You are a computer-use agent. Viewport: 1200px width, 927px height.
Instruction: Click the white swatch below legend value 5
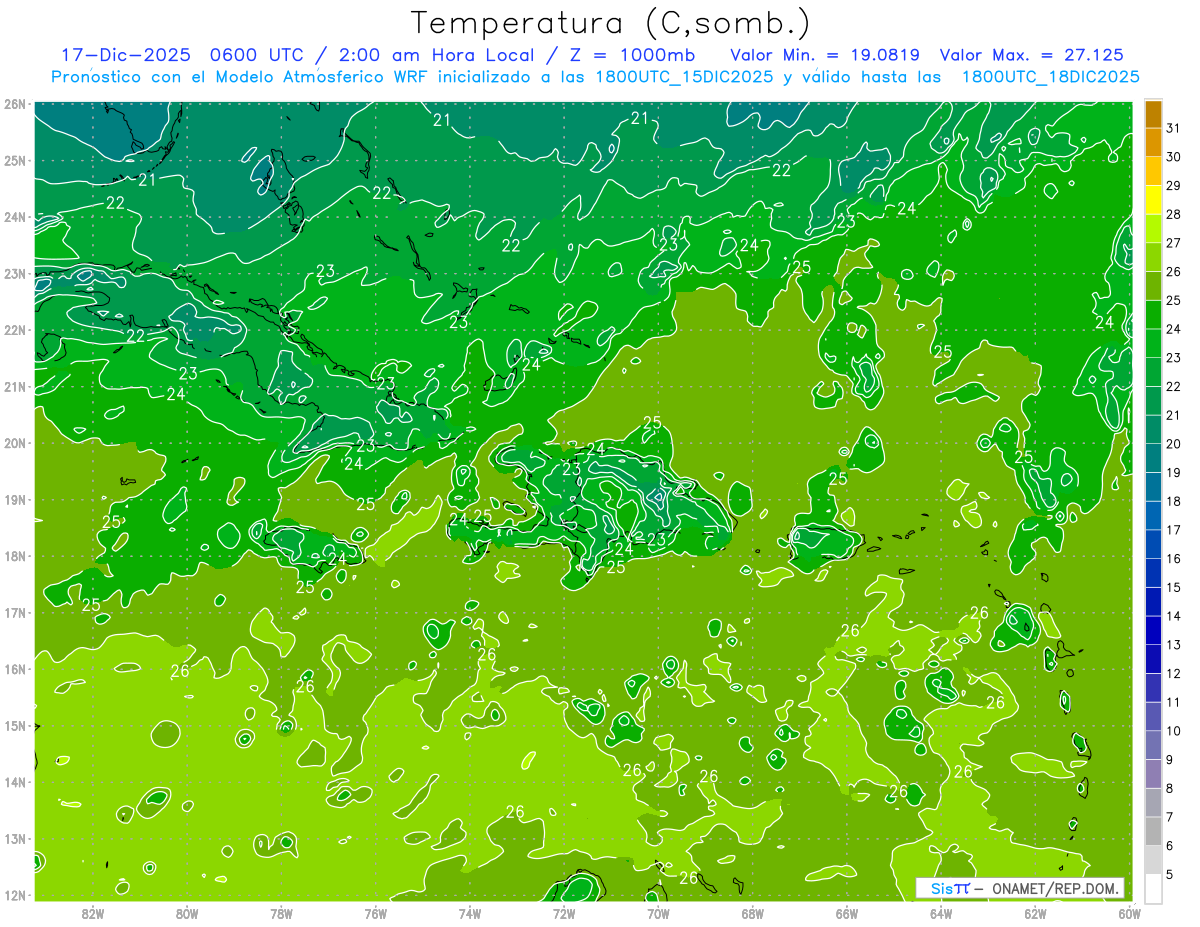tap(1153, 888)
